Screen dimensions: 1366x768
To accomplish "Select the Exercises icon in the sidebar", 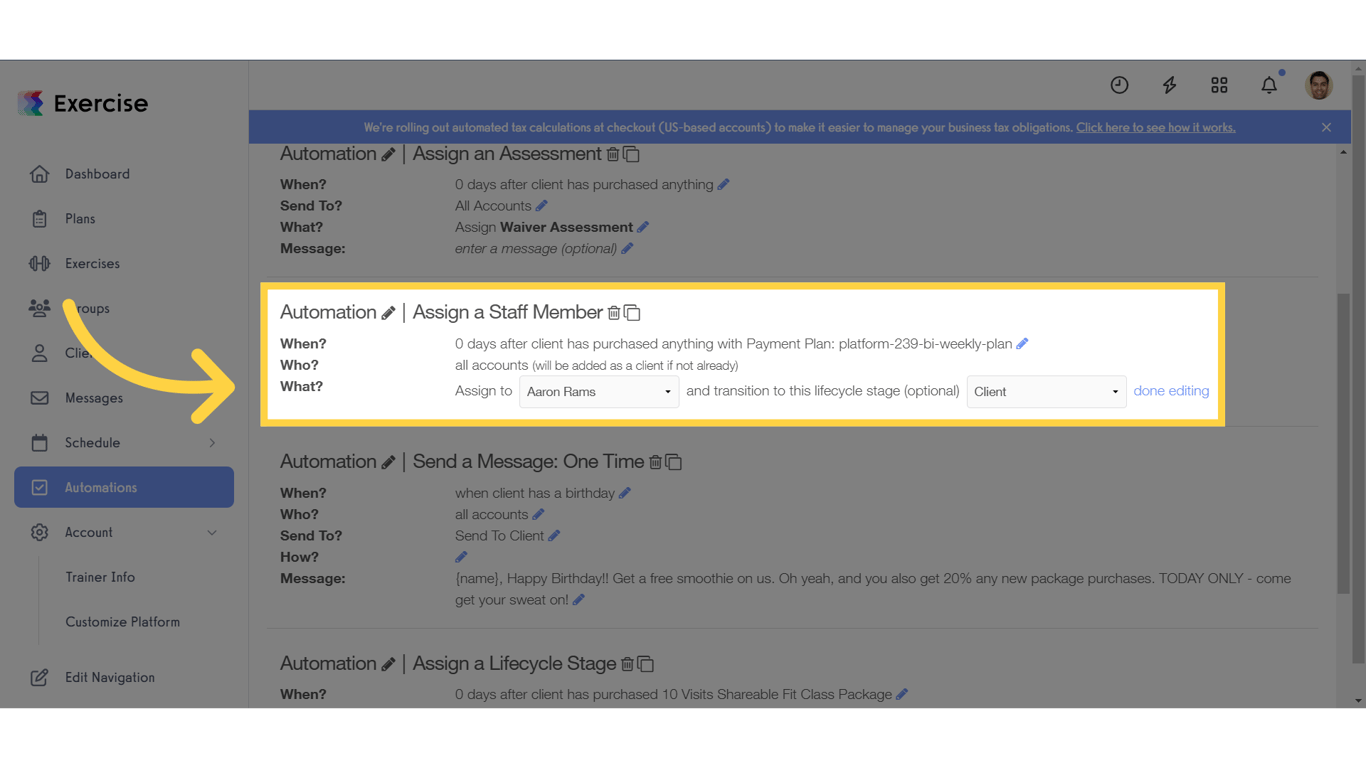I will click(x=39, y=263).
